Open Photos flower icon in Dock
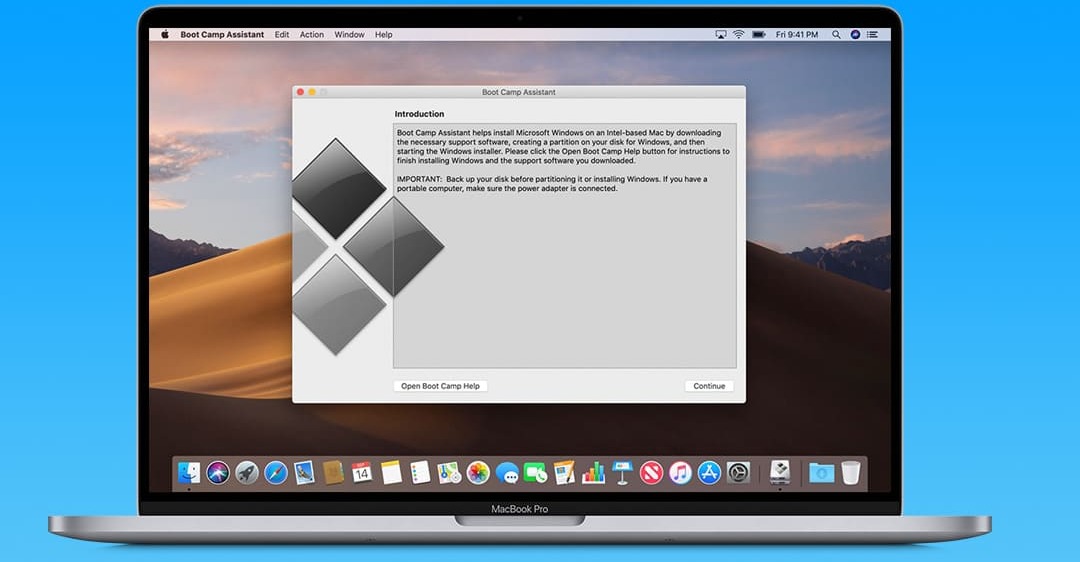The width and height of the screenshot is (1080, 562). pyautogui.click(x=478, y=473)
